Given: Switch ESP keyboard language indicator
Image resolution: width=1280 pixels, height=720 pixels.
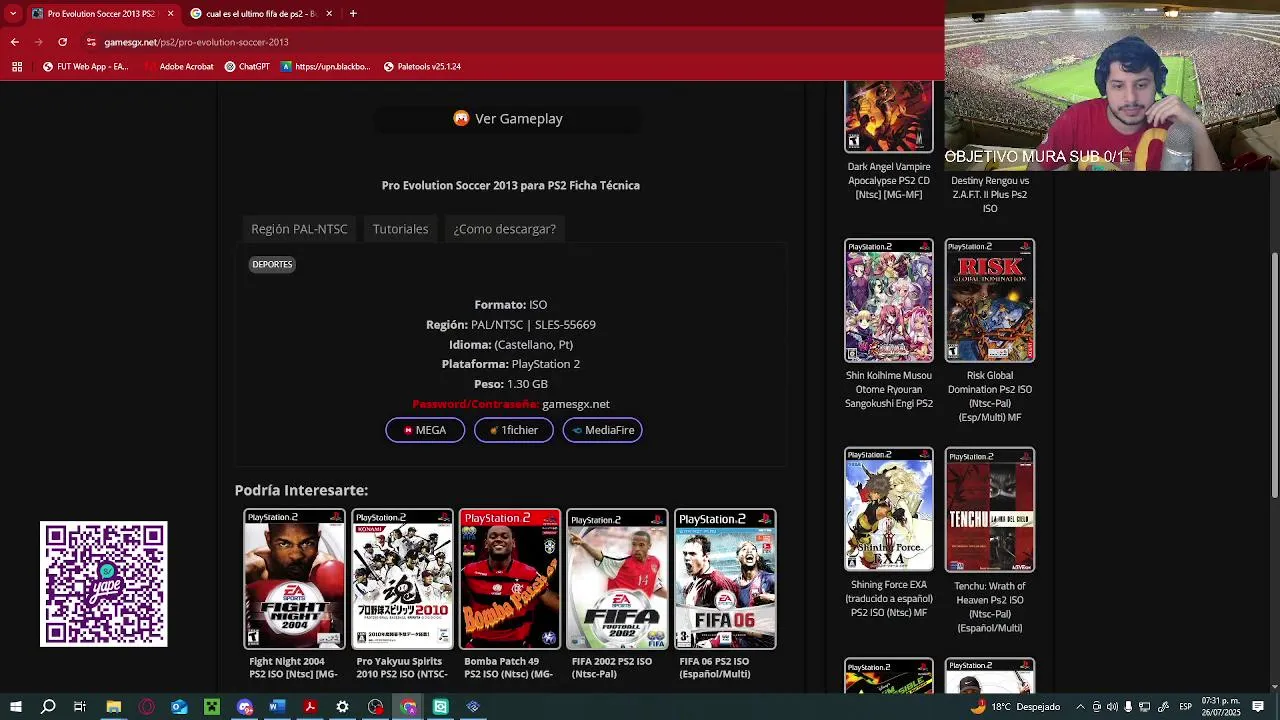Looking at the screenshot, I should tap(1185, 707).
